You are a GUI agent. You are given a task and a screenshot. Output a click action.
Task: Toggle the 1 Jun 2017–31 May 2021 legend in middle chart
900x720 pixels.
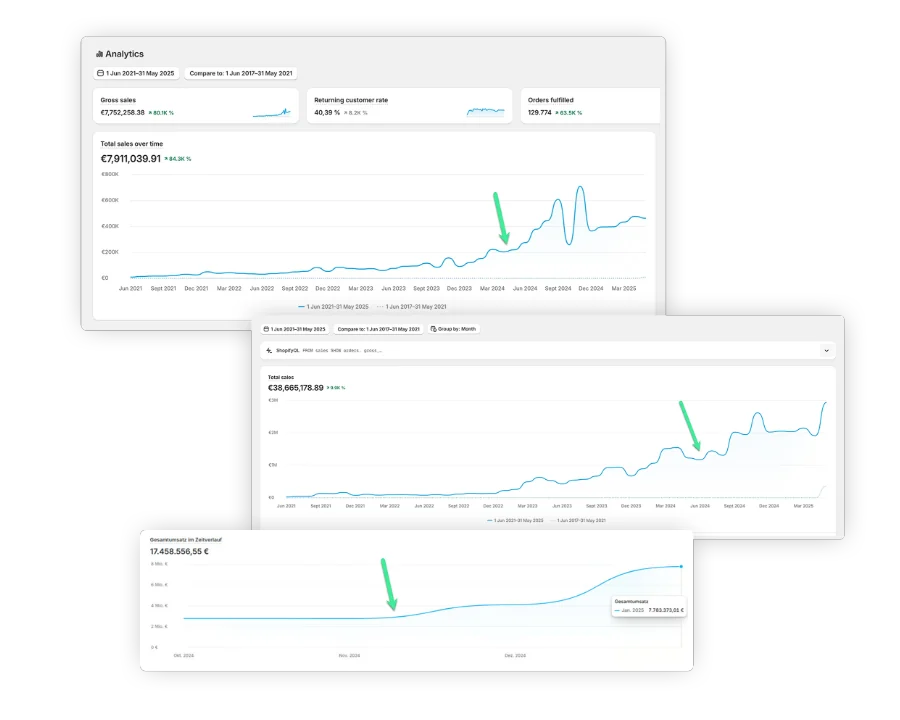578,521
